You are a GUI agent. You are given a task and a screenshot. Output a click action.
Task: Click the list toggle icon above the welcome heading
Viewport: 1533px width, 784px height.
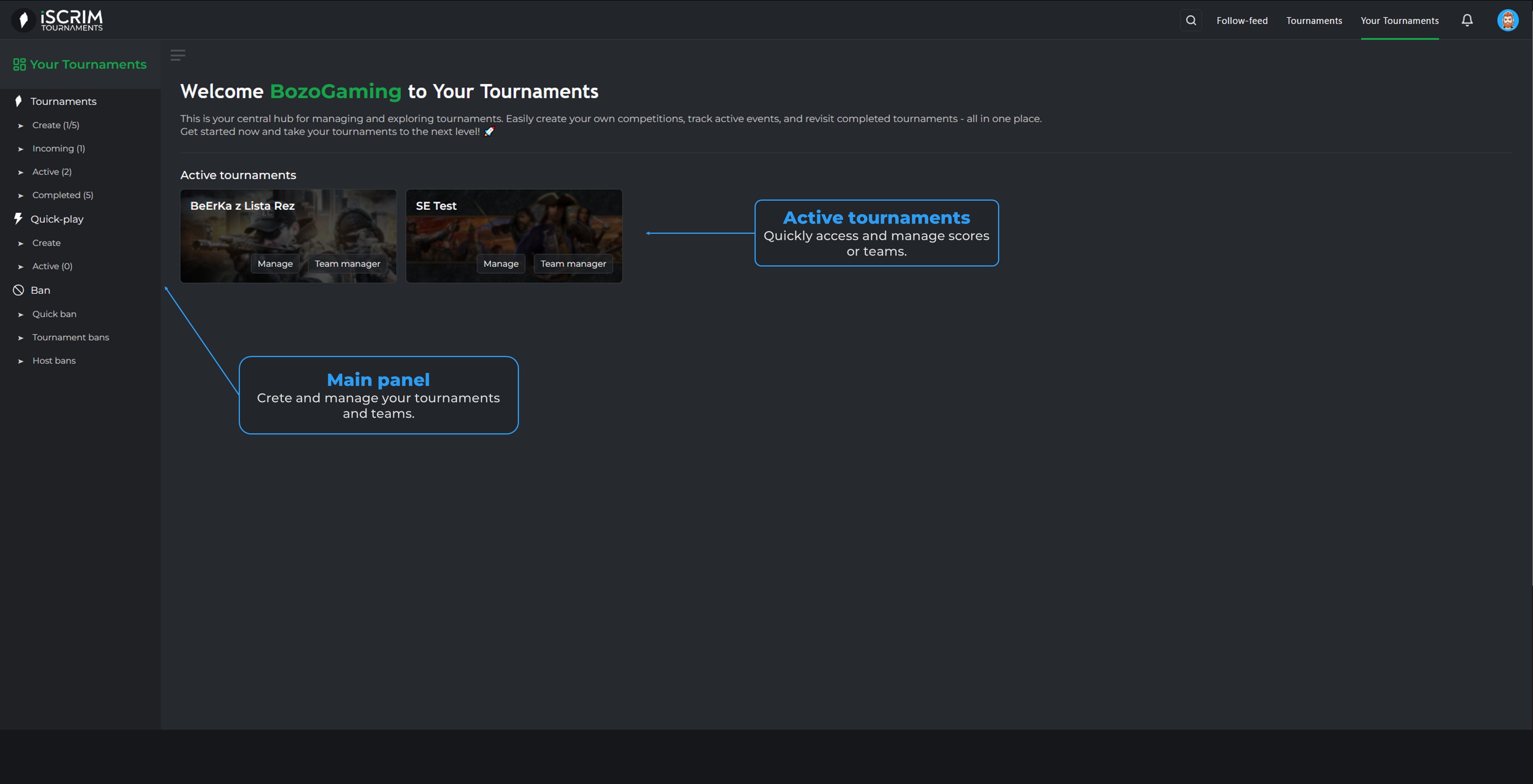(x=177, y=55)
